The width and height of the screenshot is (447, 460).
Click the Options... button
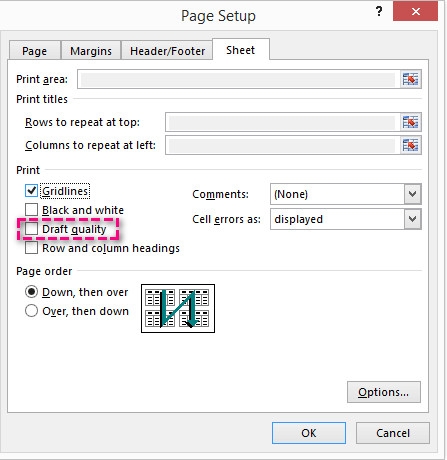pos(384,392)
